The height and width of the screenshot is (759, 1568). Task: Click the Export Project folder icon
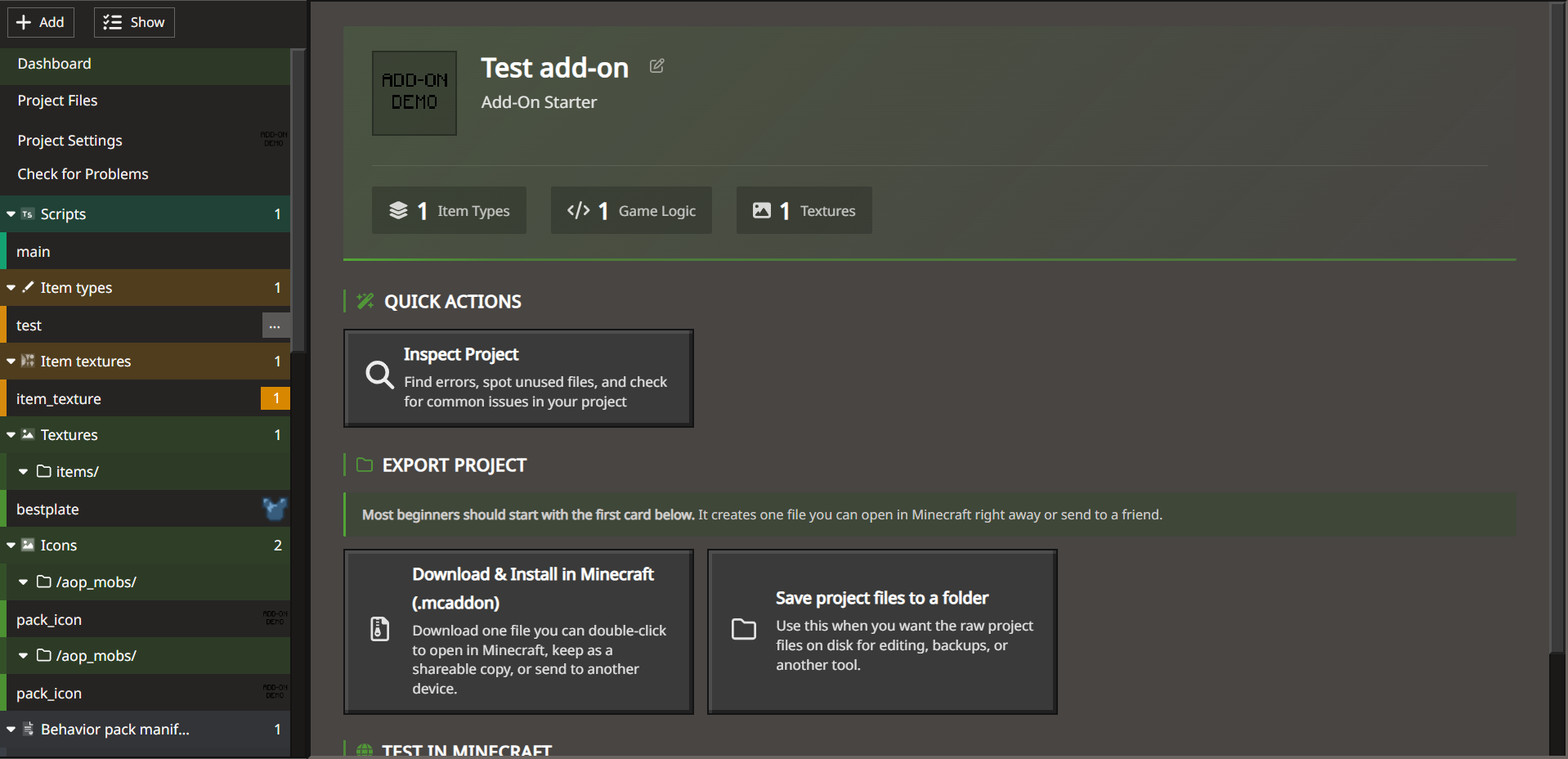365,465
